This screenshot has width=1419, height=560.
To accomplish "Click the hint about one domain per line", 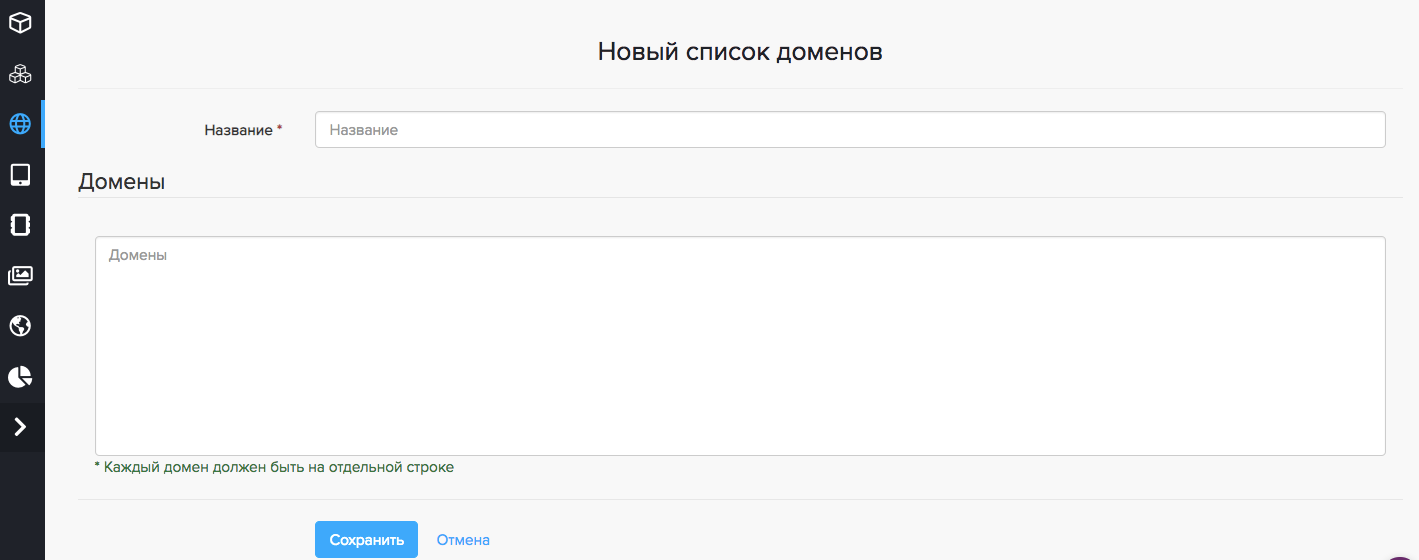I will (274, 467).
